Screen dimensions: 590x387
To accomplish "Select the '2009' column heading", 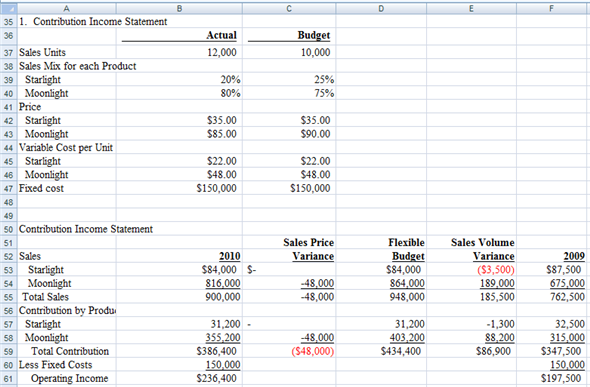I will [x=574, y=256].
